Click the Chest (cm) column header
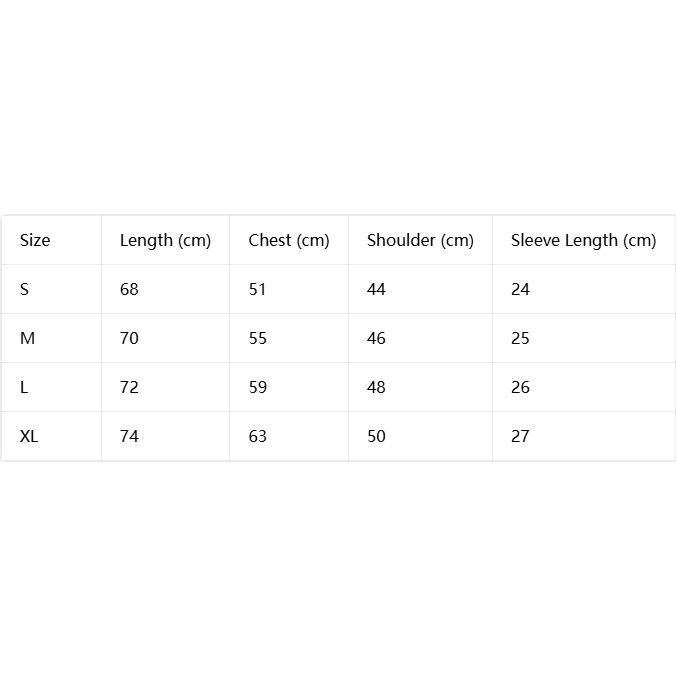The width and height of the screenshot is (676, 676). click(x=289, y=241)
